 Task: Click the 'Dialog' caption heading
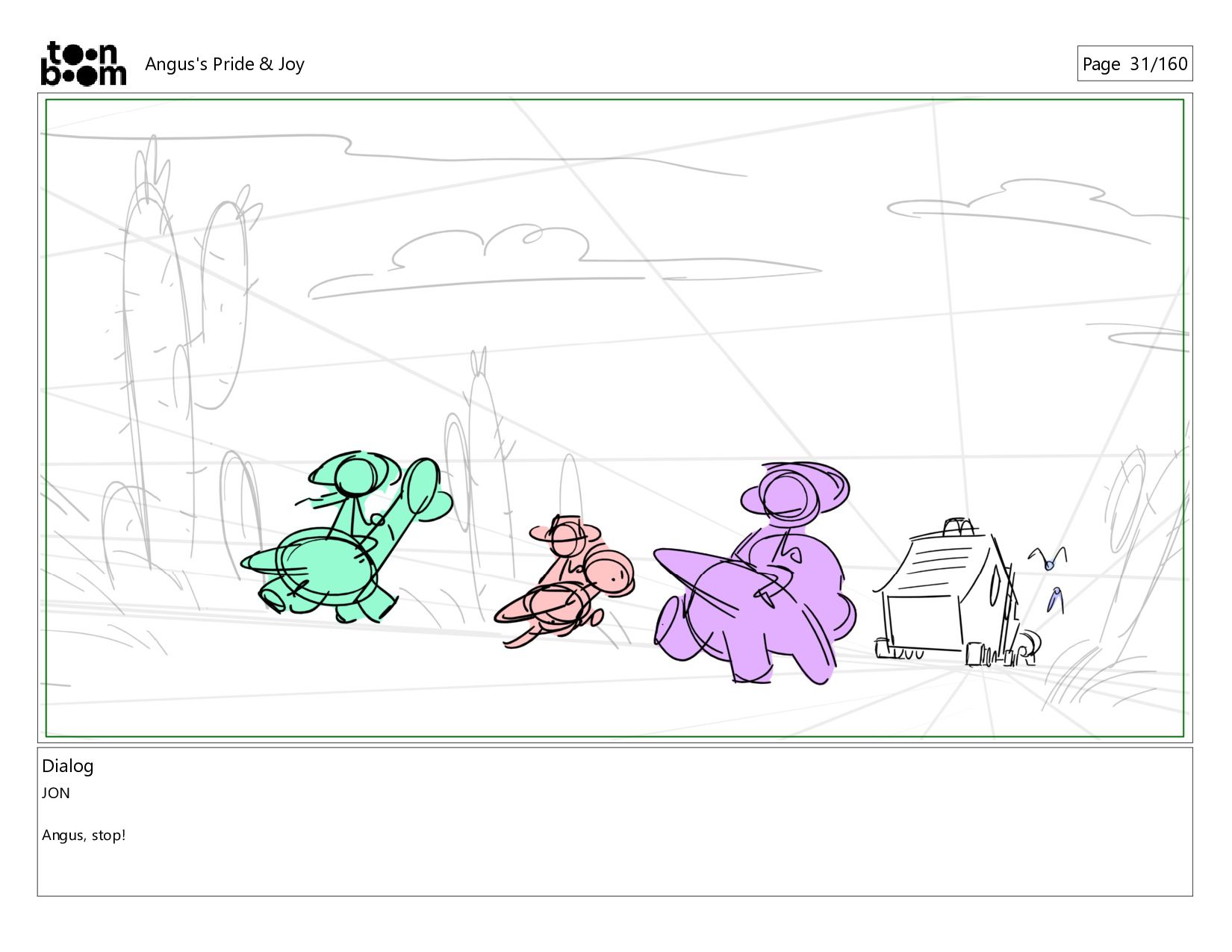pyautogui.click(x=67, y=765)
